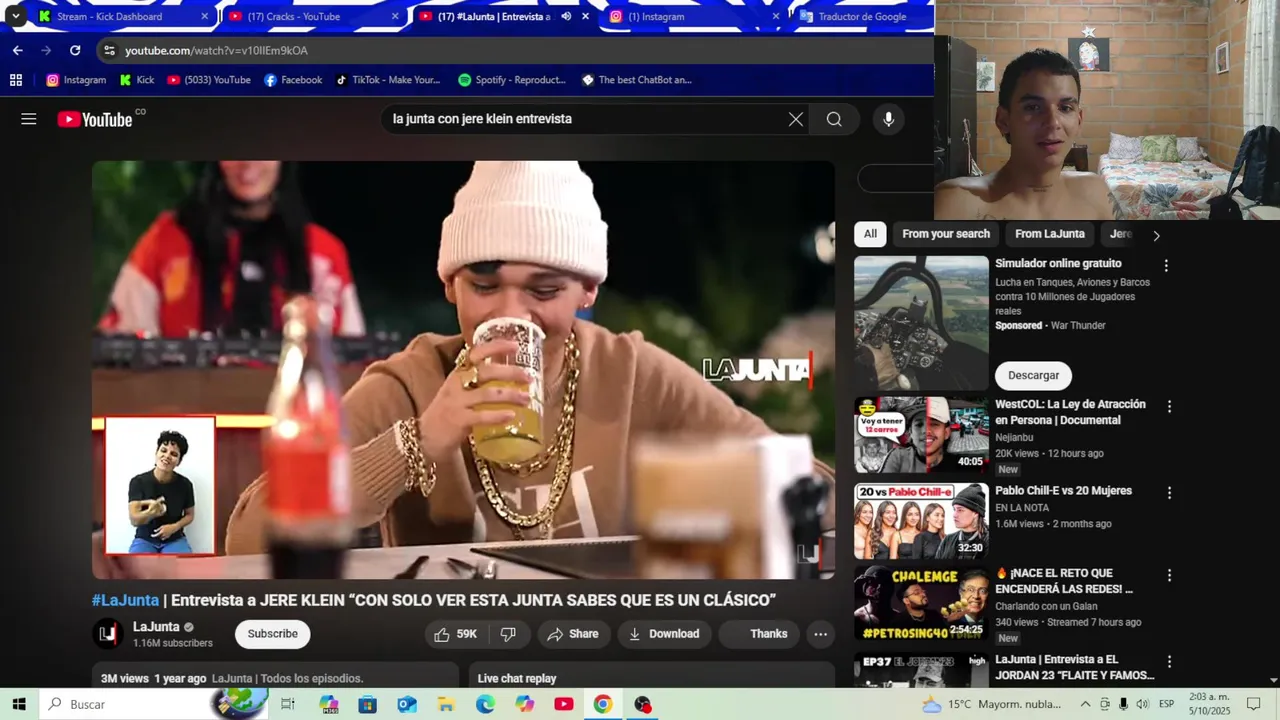Open more actions ellipsis under video
This screenshot has height=720, width=1280.
820,634
